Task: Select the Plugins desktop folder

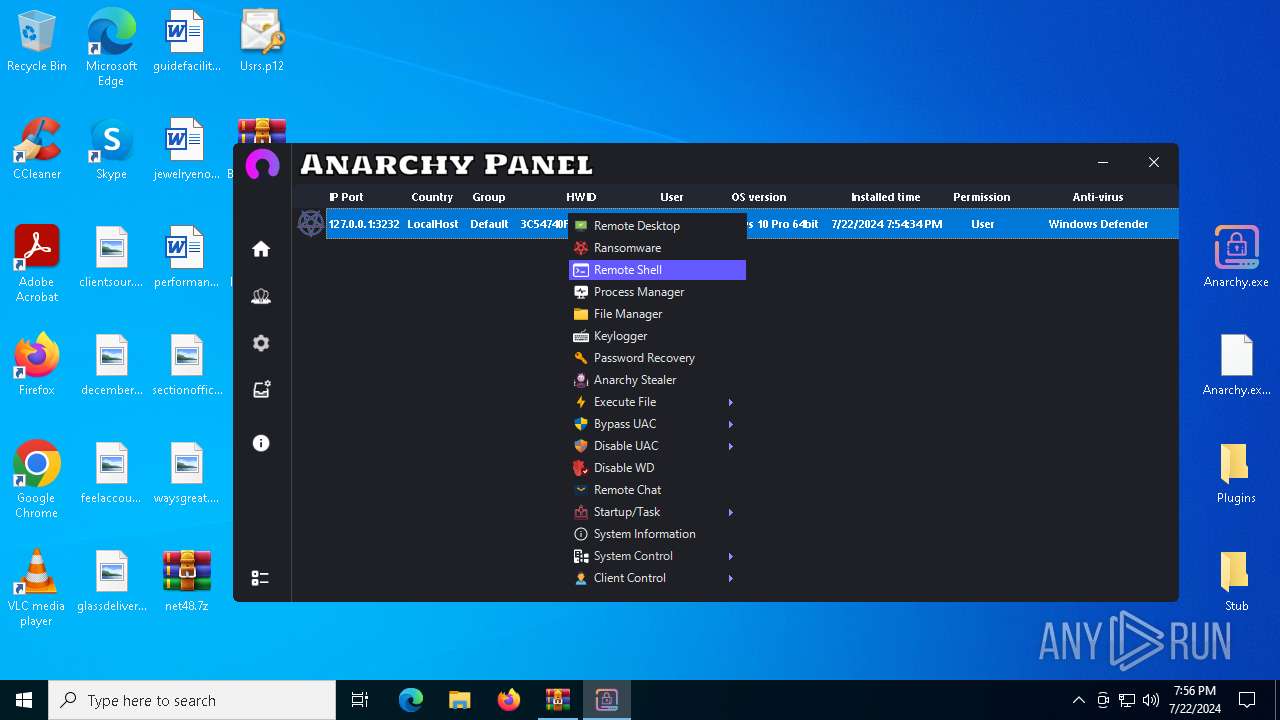Action: pyautogui.click(x=1236, y=473)
